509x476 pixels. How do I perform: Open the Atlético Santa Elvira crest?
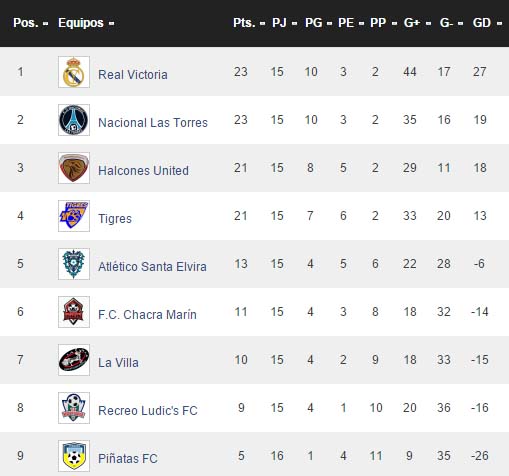74,264
